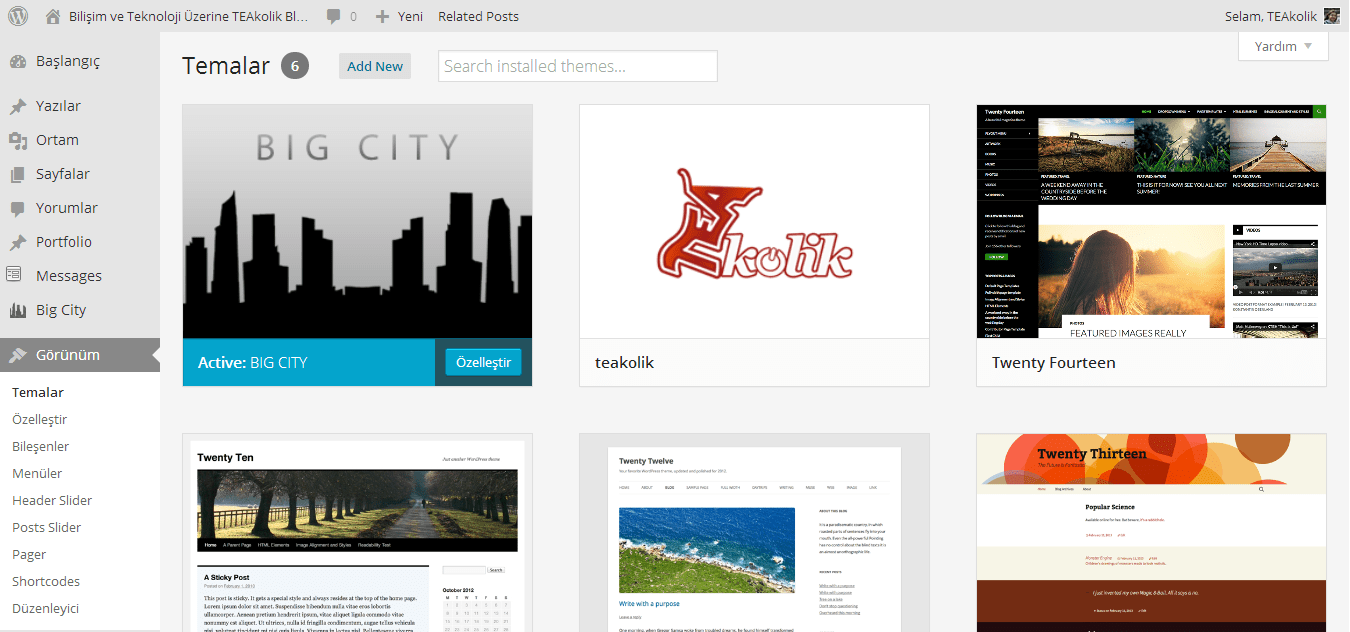Click the plus icon next to Yeni

pyautogui.click(x=382, y=16)
